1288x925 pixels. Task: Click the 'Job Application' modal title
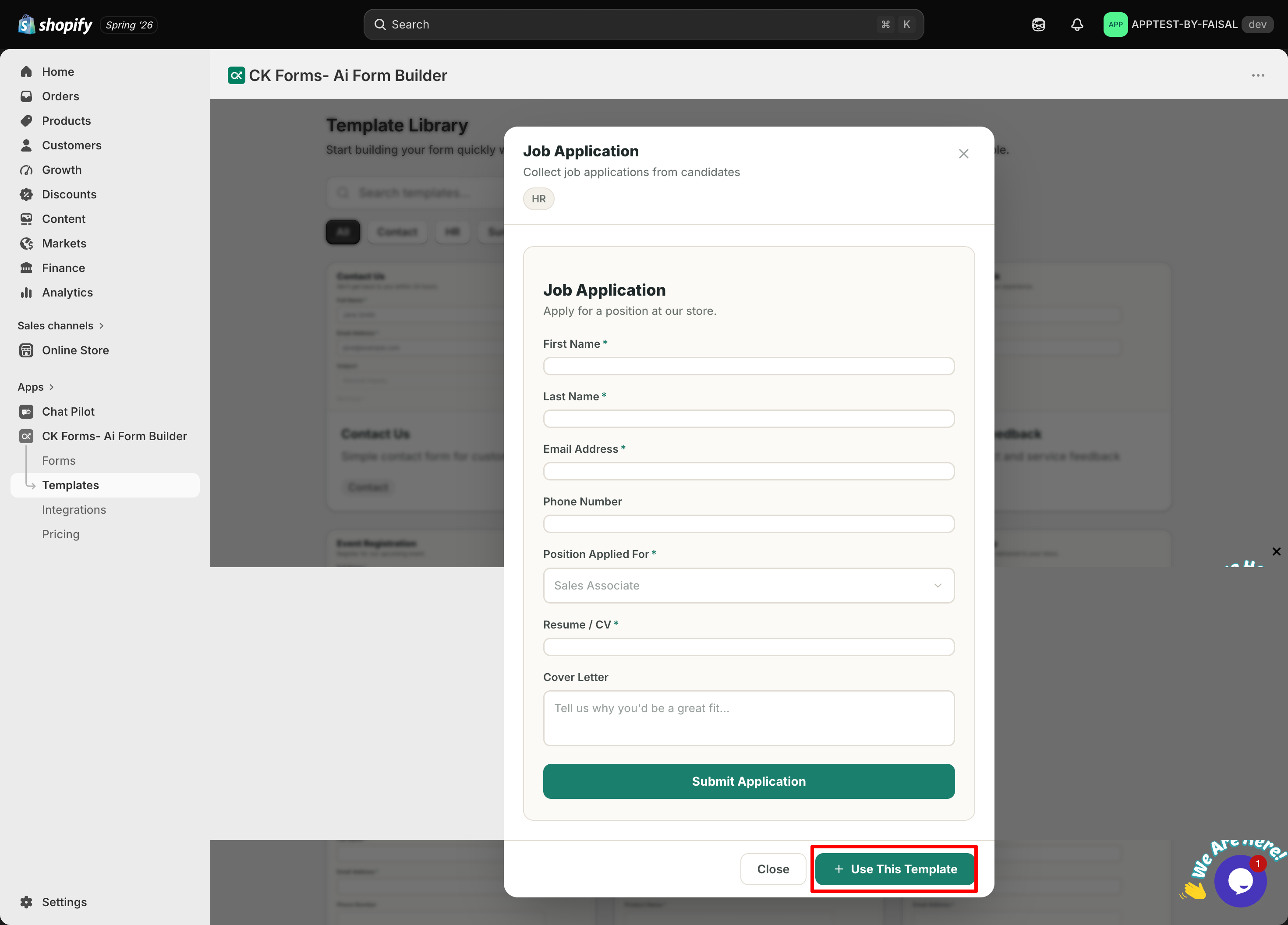[580, 151]
